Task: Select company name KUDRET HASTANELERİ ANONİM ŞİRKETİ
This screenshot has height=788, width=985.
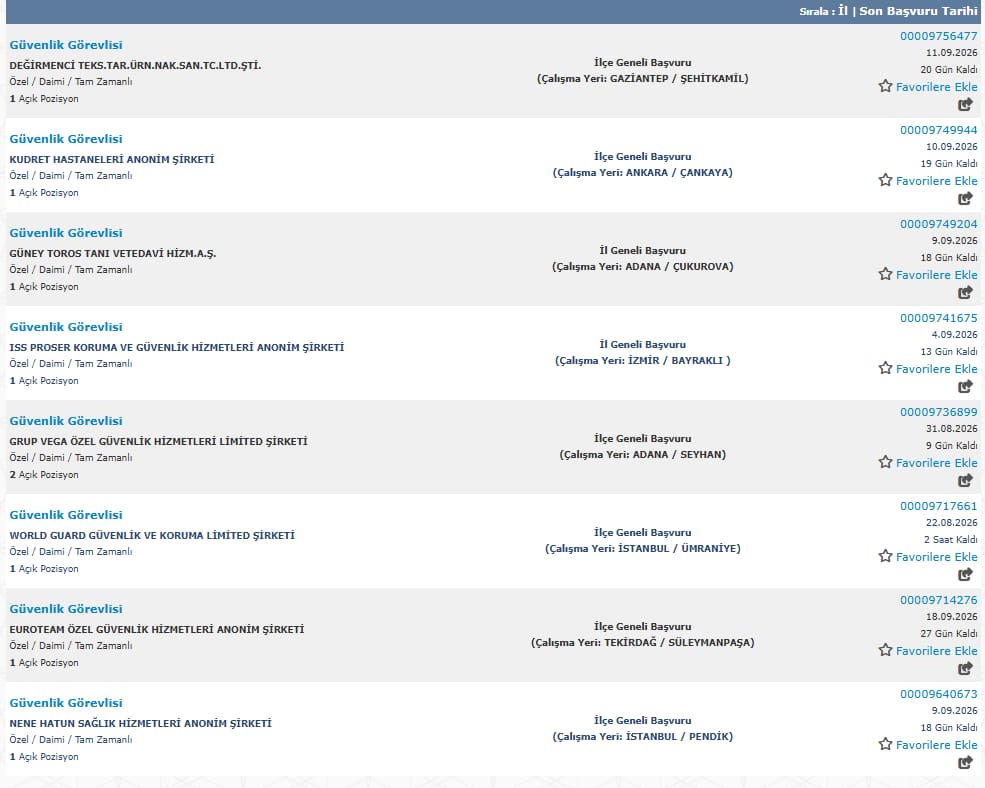Action: (112, 159)
